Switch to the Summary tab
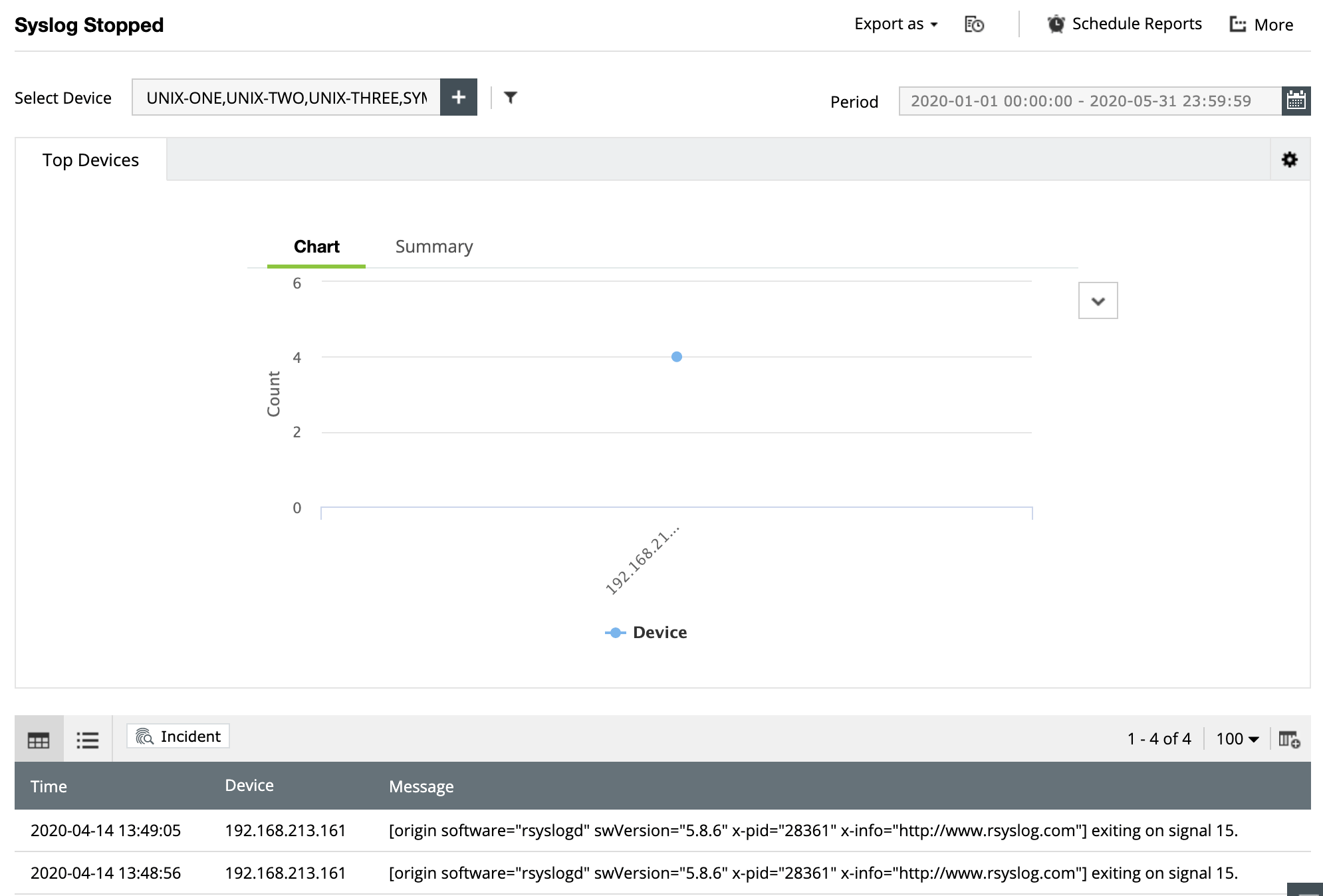This screenshot has height=896, width=1323. (x=433, y=247)
